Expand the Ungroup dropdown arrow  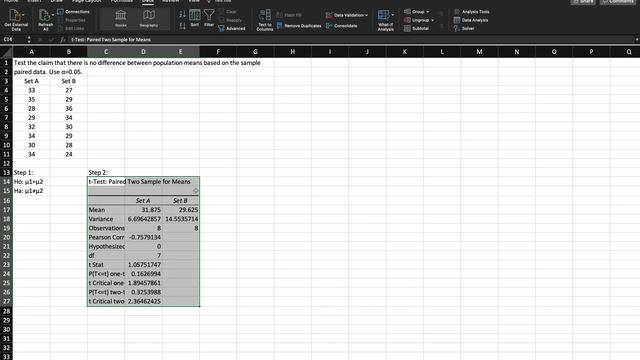[433, 20]
